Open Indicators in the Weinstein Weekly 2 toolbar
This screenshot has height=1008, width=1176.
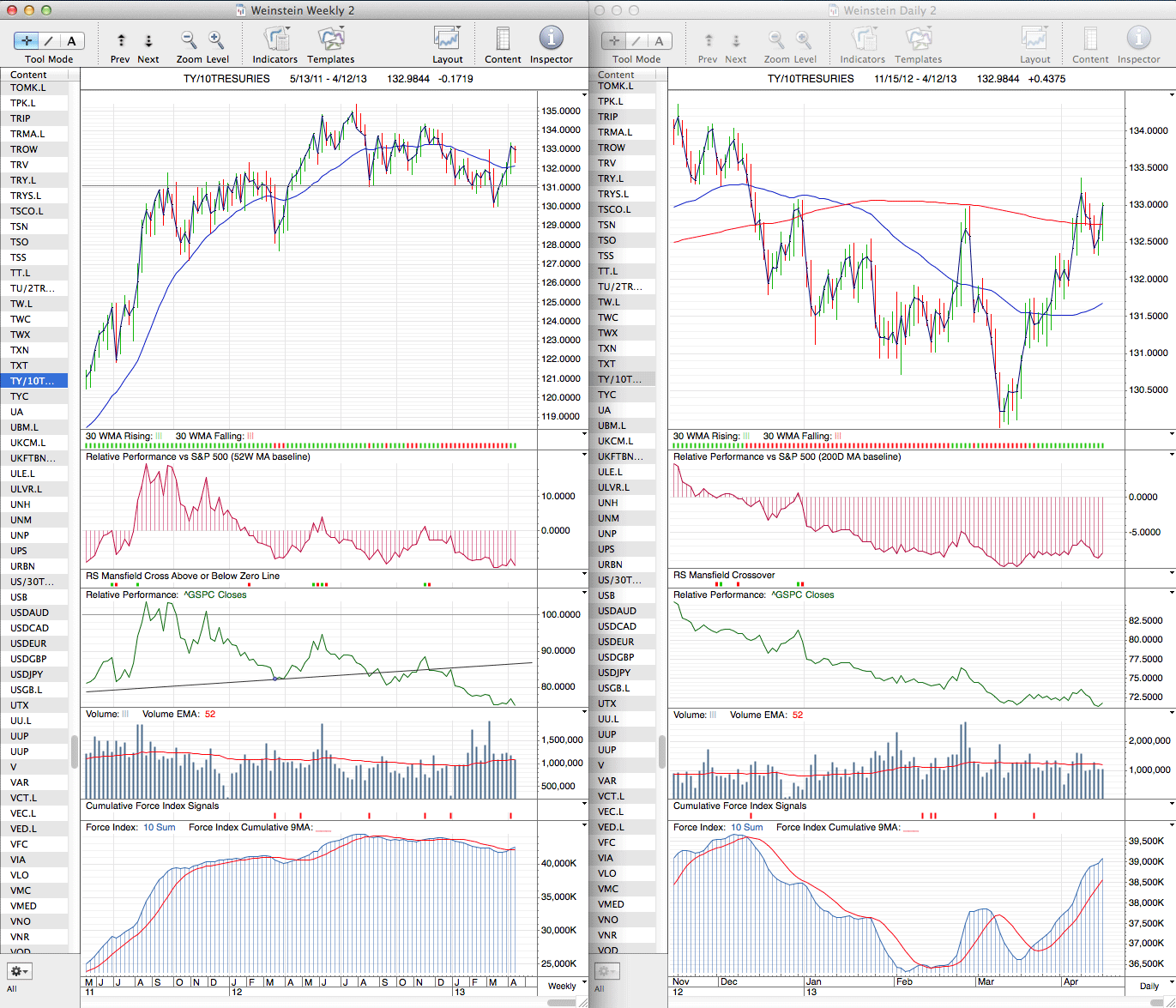(275, 40)
